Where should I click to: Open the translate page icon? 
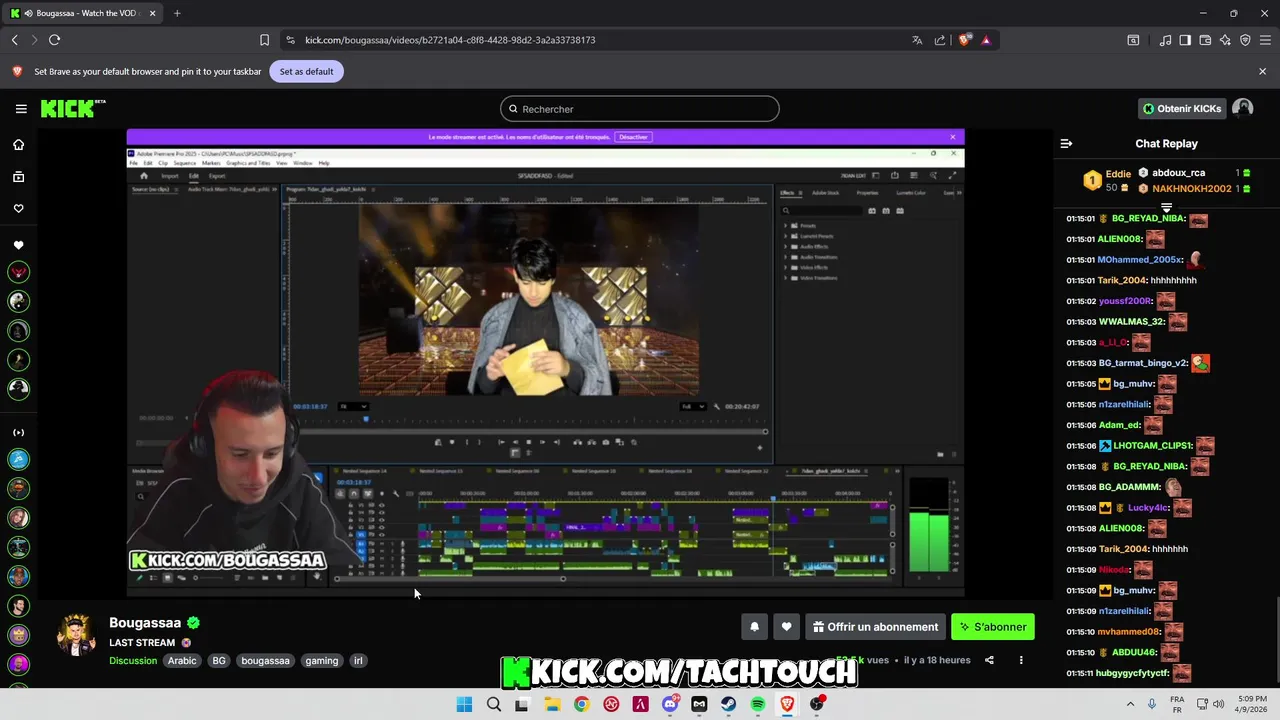[917, 40]
